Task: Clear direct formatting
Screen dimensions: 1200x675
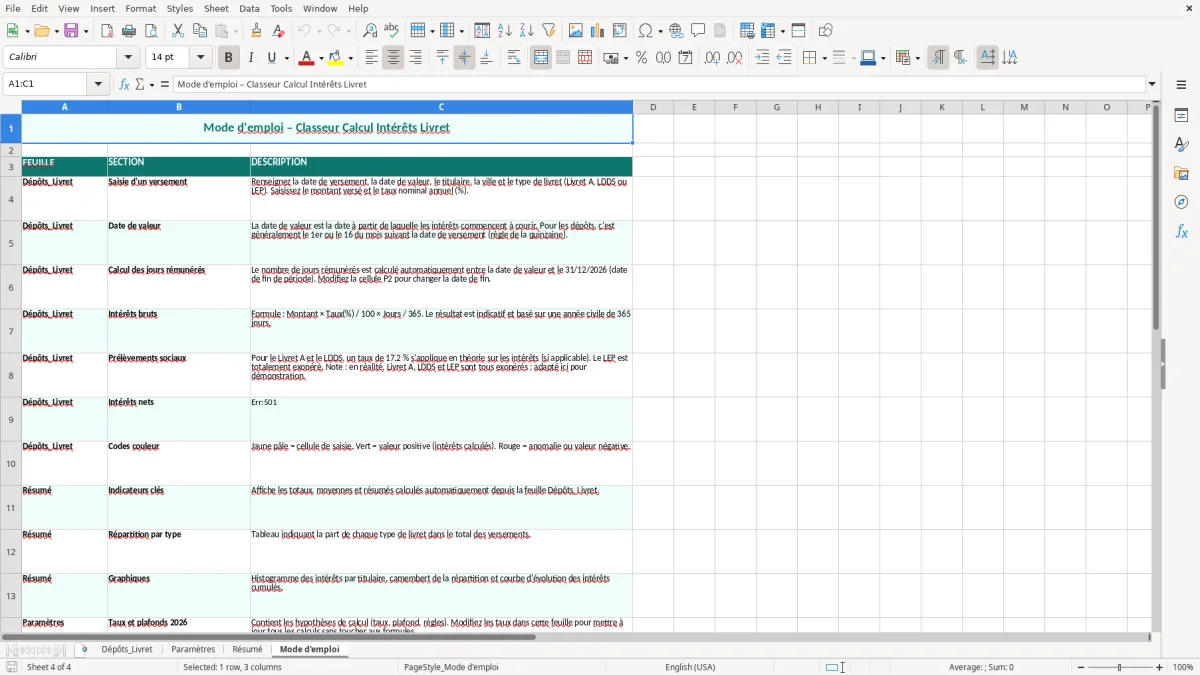Action: 279,31
